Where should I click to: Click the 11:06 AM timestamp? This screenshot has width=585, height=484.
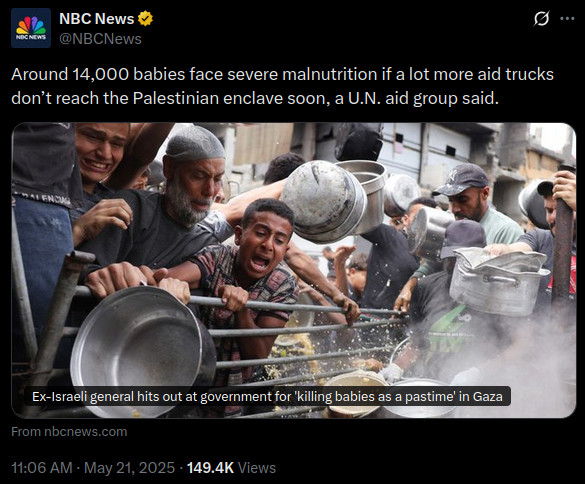(42, 468)
